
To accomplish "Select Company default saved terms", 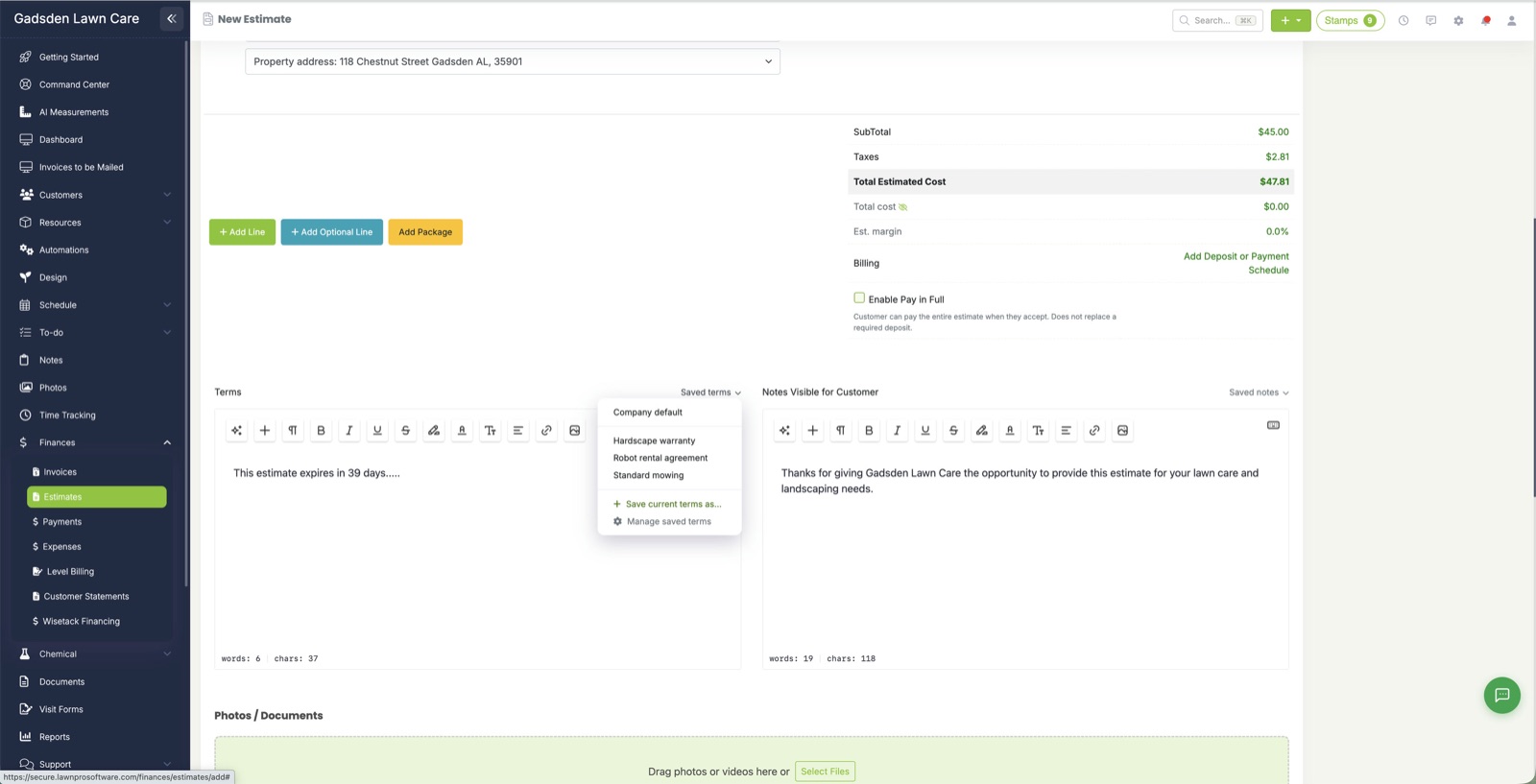I will [648, 413].
